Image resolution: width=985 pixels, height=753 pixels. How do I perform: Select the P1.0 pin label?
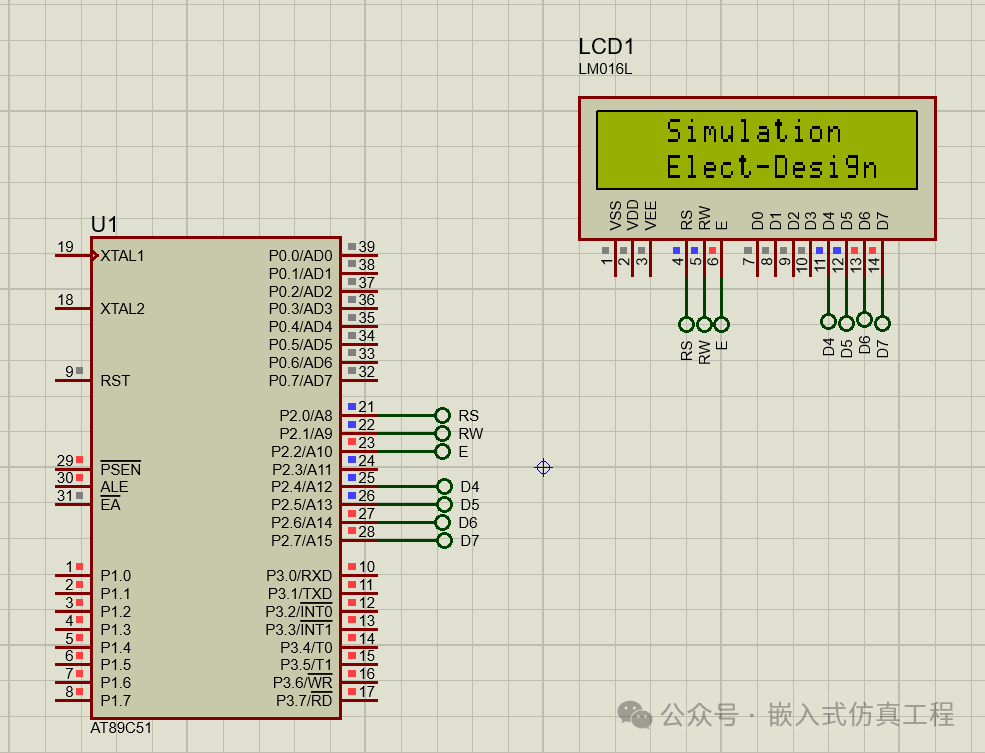(116, 576)
